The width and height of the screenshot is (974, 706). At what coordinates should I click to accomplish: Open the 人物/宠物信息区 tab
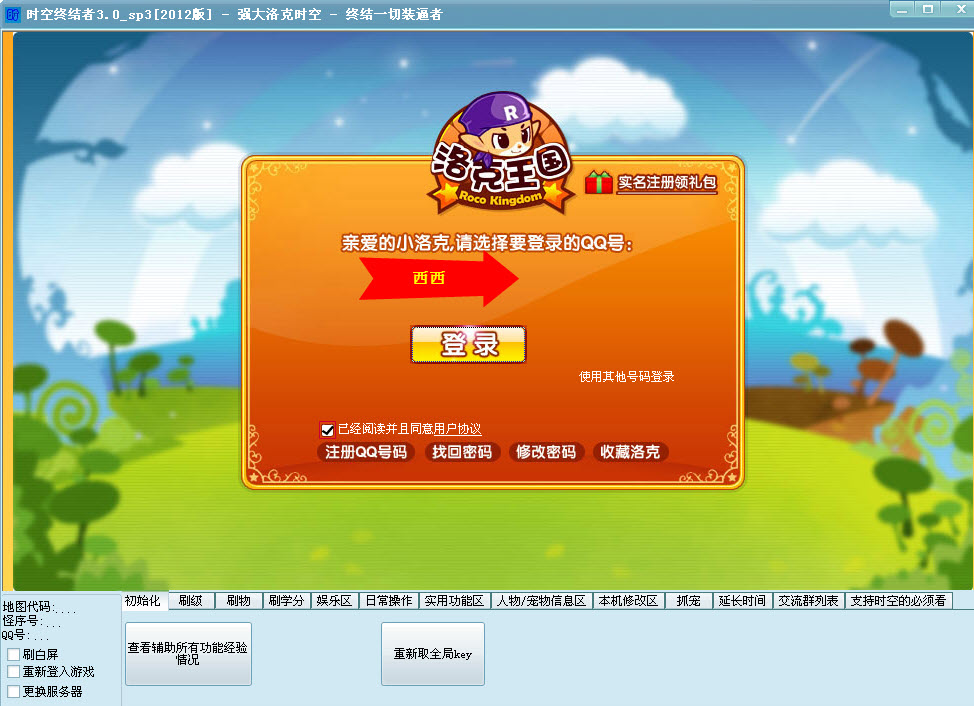pyautogui.click(x=541, y=600)
